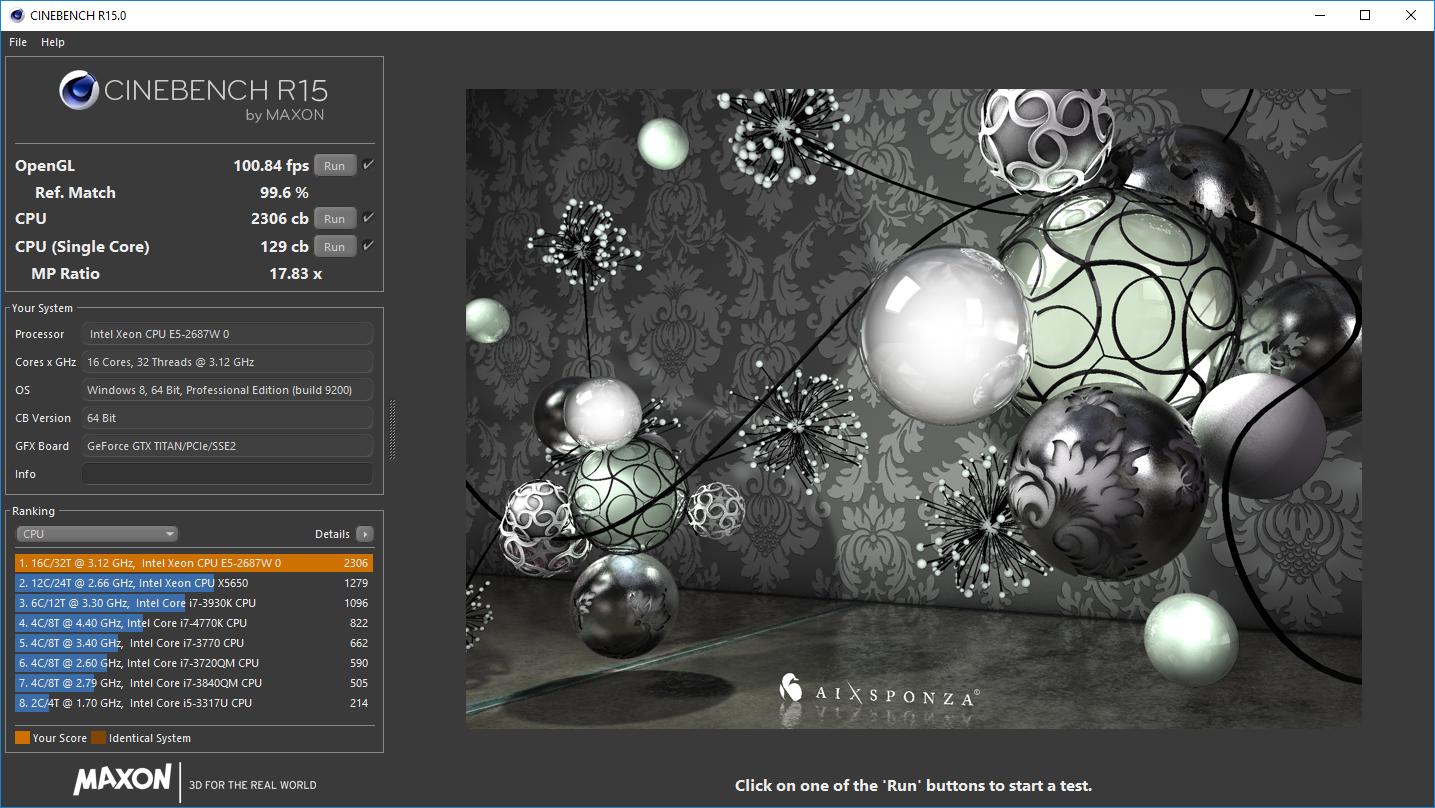1435x808 pixels.
Task: Open the Ranking CPU dropdown
Action: click(x=97, y=534)
